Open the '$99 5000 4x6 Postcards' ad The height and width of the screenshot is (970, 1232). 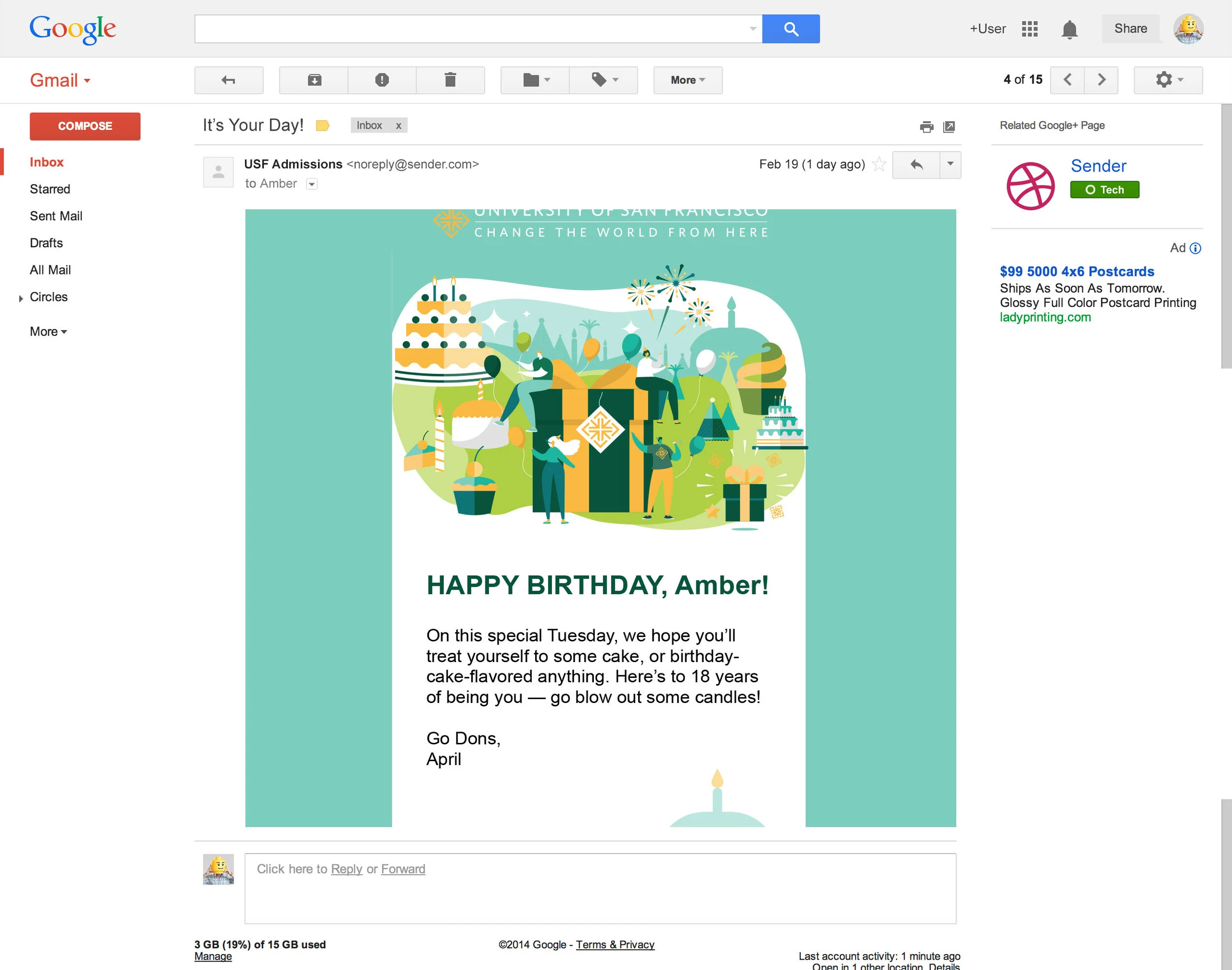point(1077,271)
